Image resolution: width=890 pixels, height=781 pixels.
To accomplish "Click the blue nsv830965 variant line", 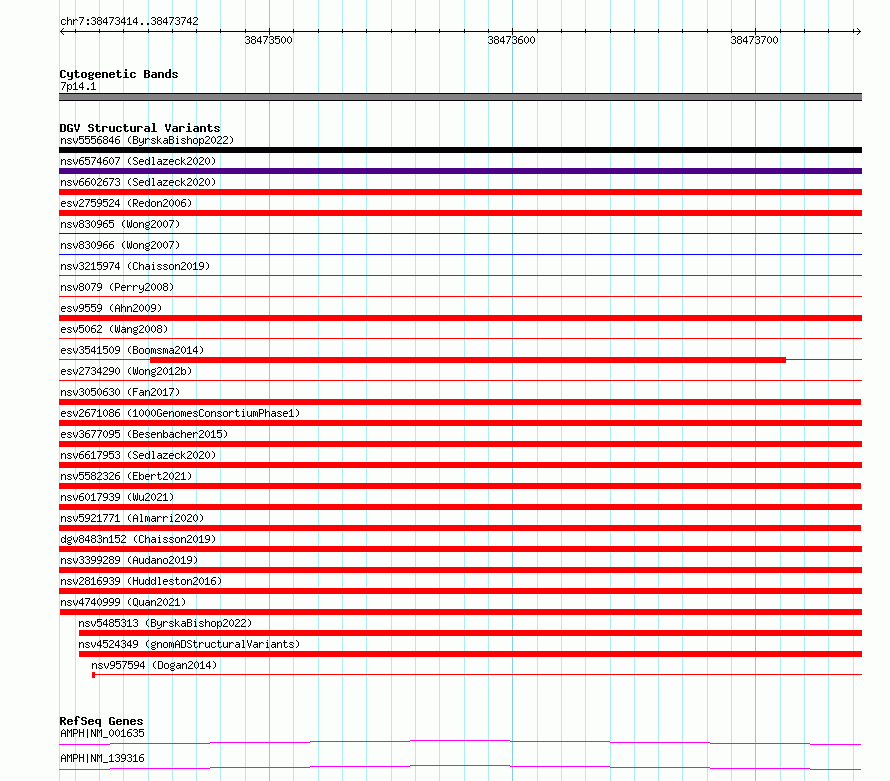I will tap(460, 233).
